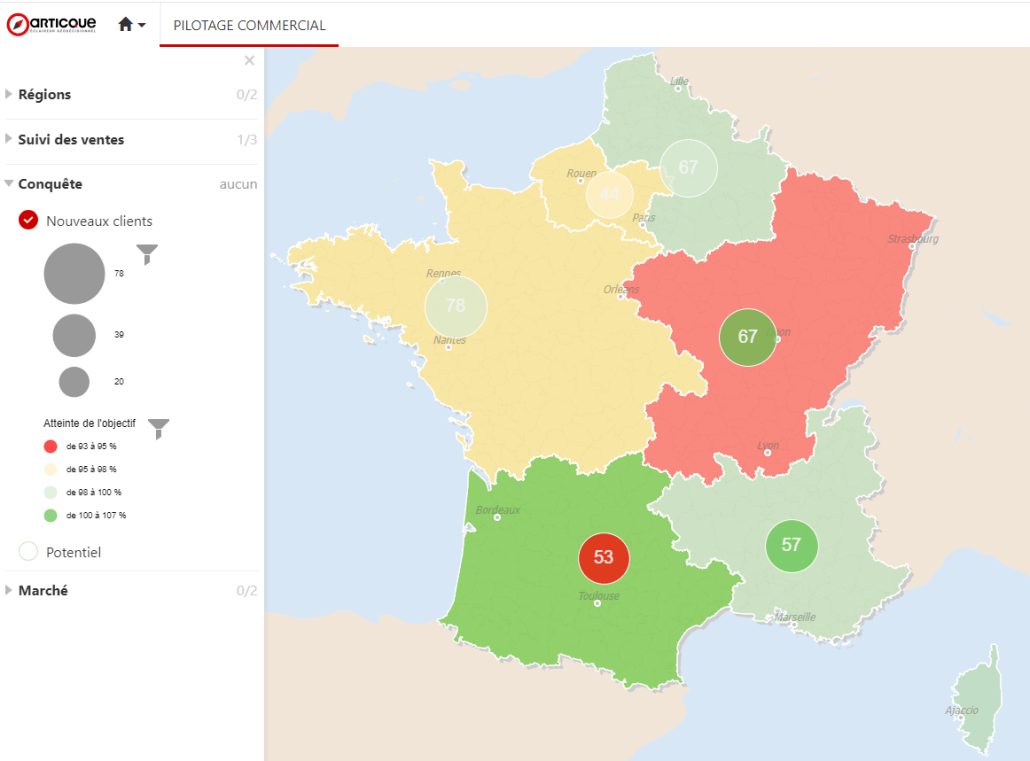The image size is (1030, 761).
Task: Click the red 53 bubble near Toulouse
Action: [603, 557]
